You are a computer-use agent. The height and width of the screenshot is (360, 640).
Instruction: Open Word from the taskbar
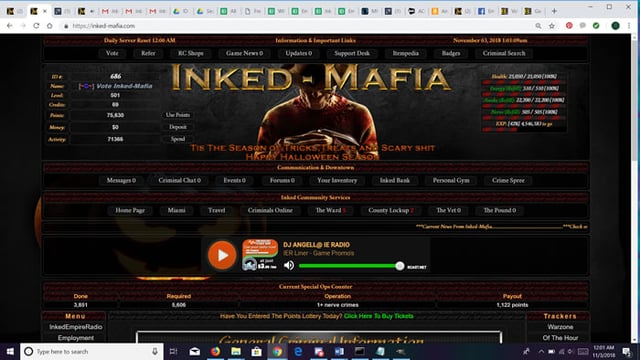[339, 351]
